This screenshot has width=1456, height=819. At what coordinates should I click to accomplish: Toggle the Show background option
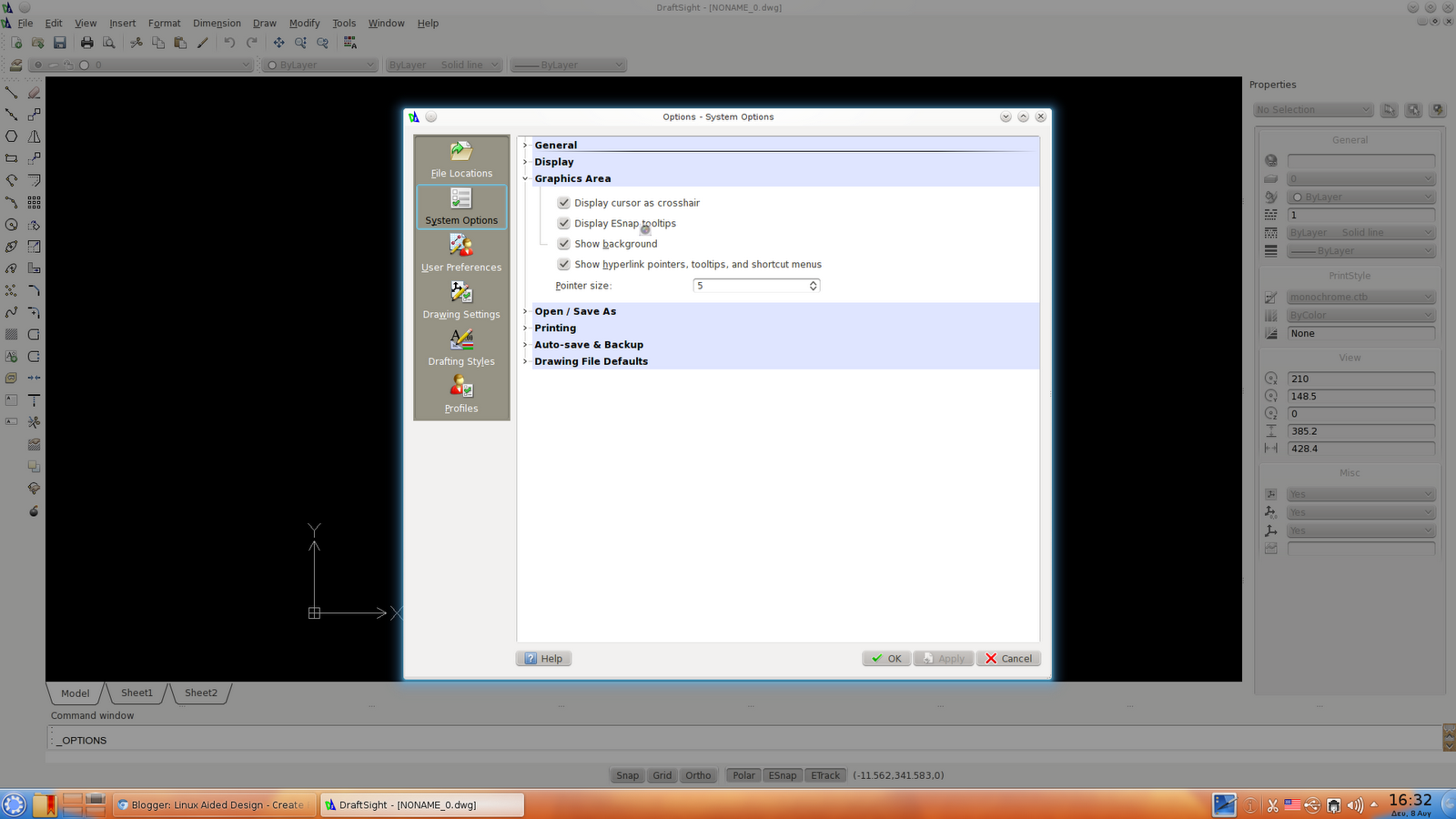pyautogui.click(x=564, y=243)
